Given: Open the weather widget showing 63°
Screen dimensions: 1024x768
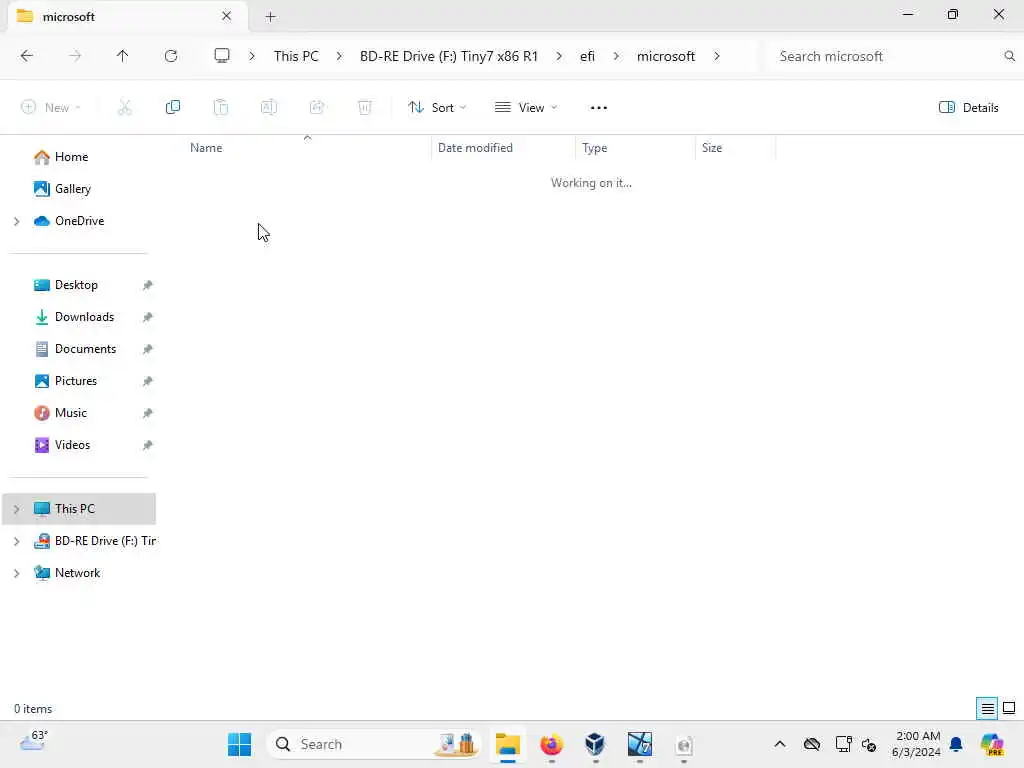Looking at the screenshot, I should click(x=33, y=743).
